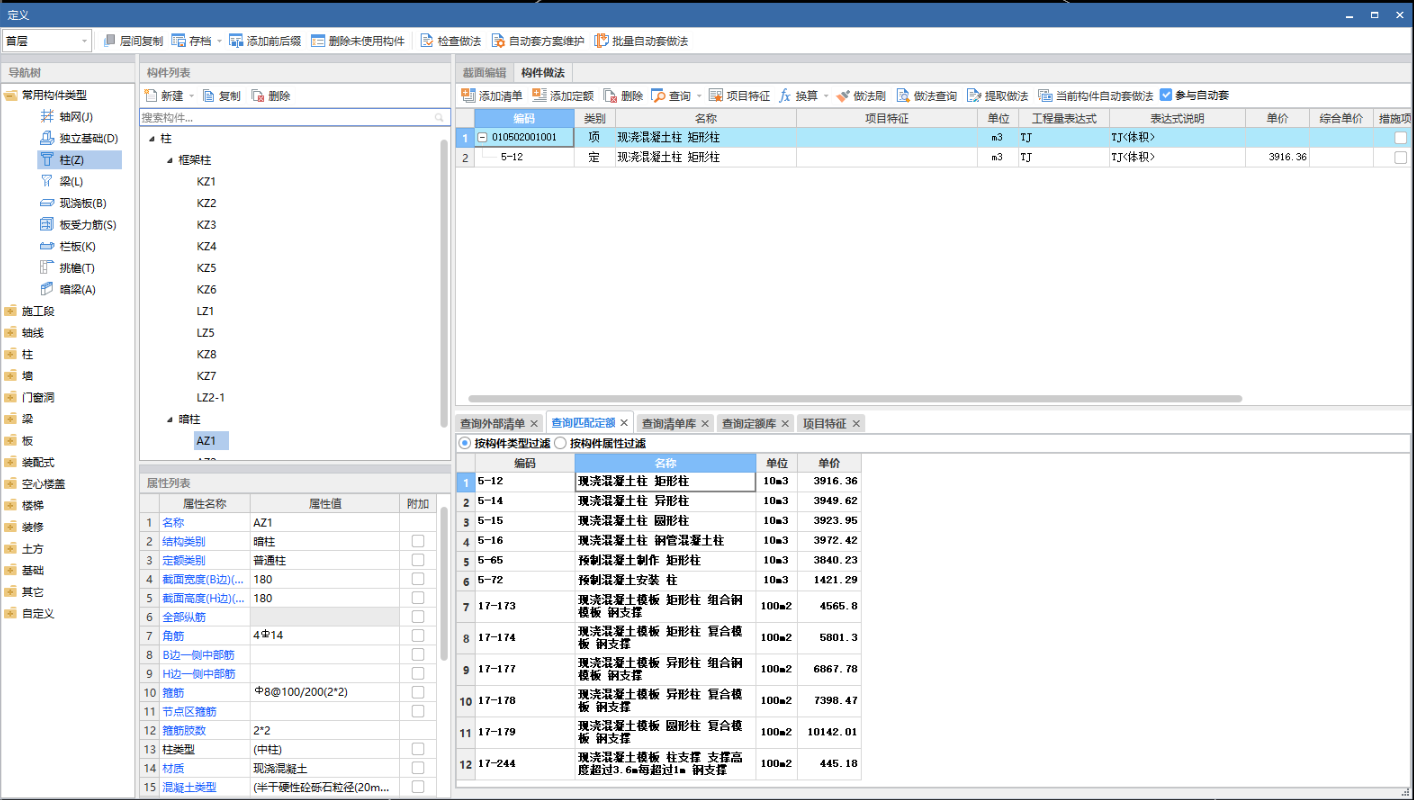Select component LZ2-1 in the list
Image resolution: width=1414 pixels, height=800 pixels.
[x=211, y=397]
